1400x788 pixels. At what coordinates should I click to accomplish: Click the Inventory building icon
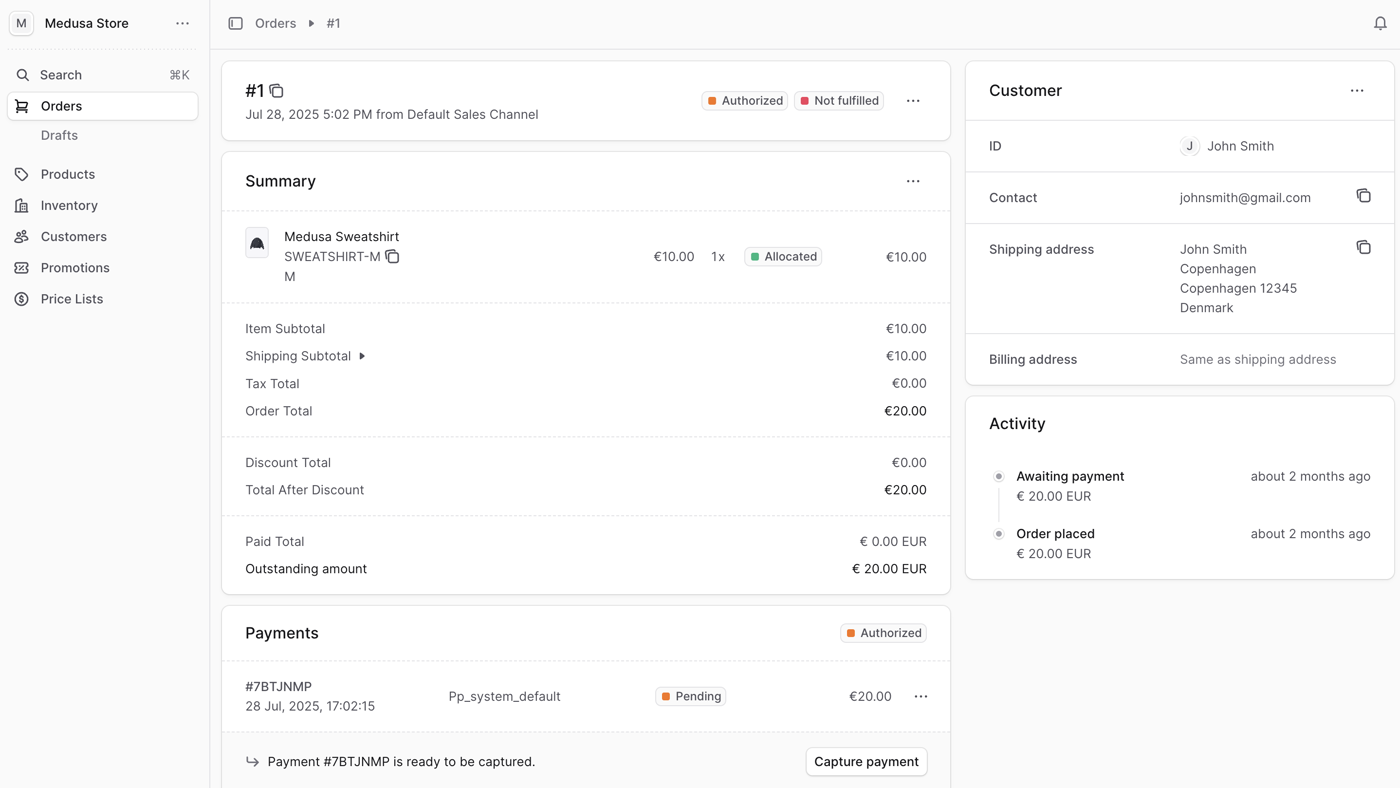pos(22,205)
